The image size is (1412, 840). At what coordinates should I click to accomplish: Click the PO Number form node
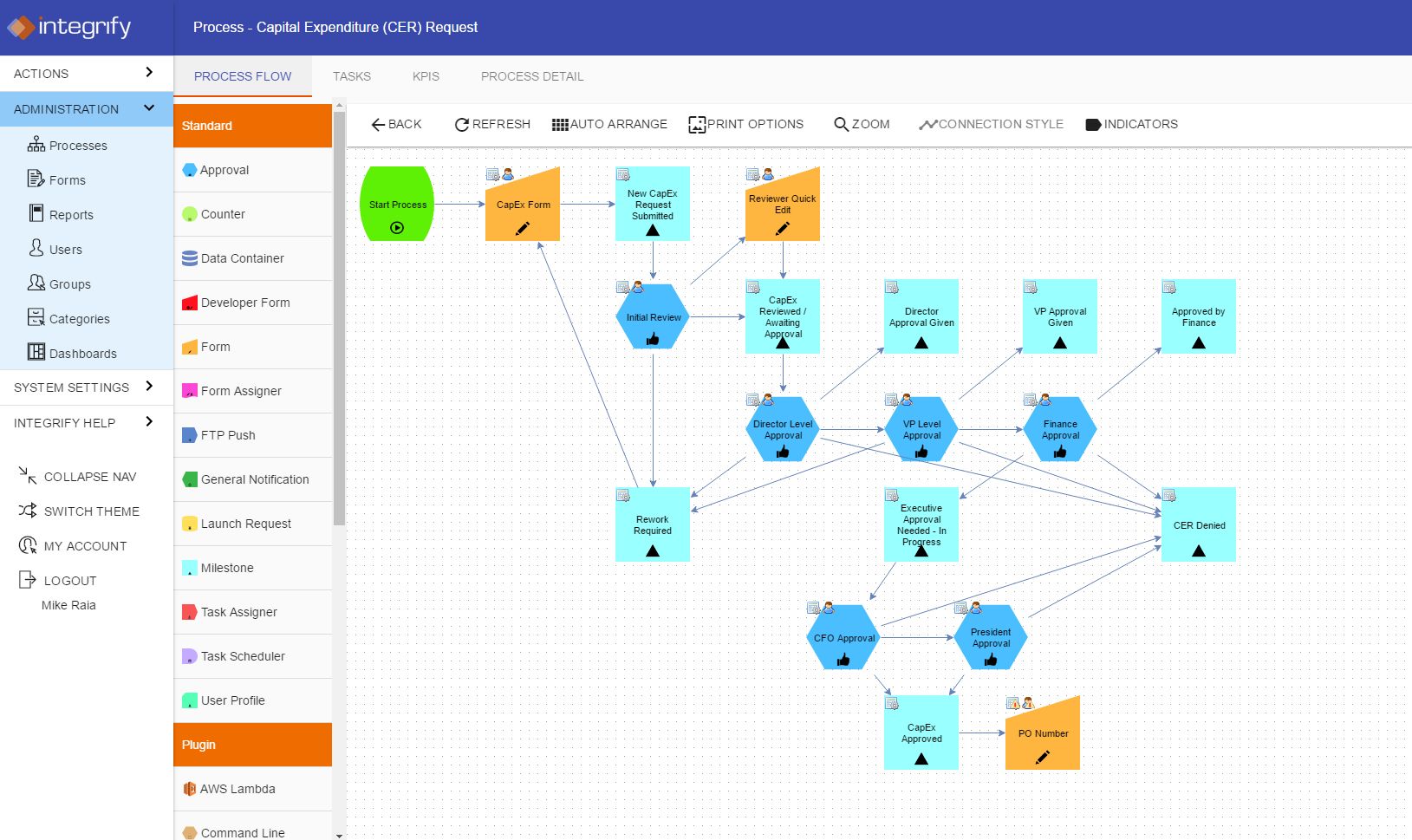coord(1043,734)
